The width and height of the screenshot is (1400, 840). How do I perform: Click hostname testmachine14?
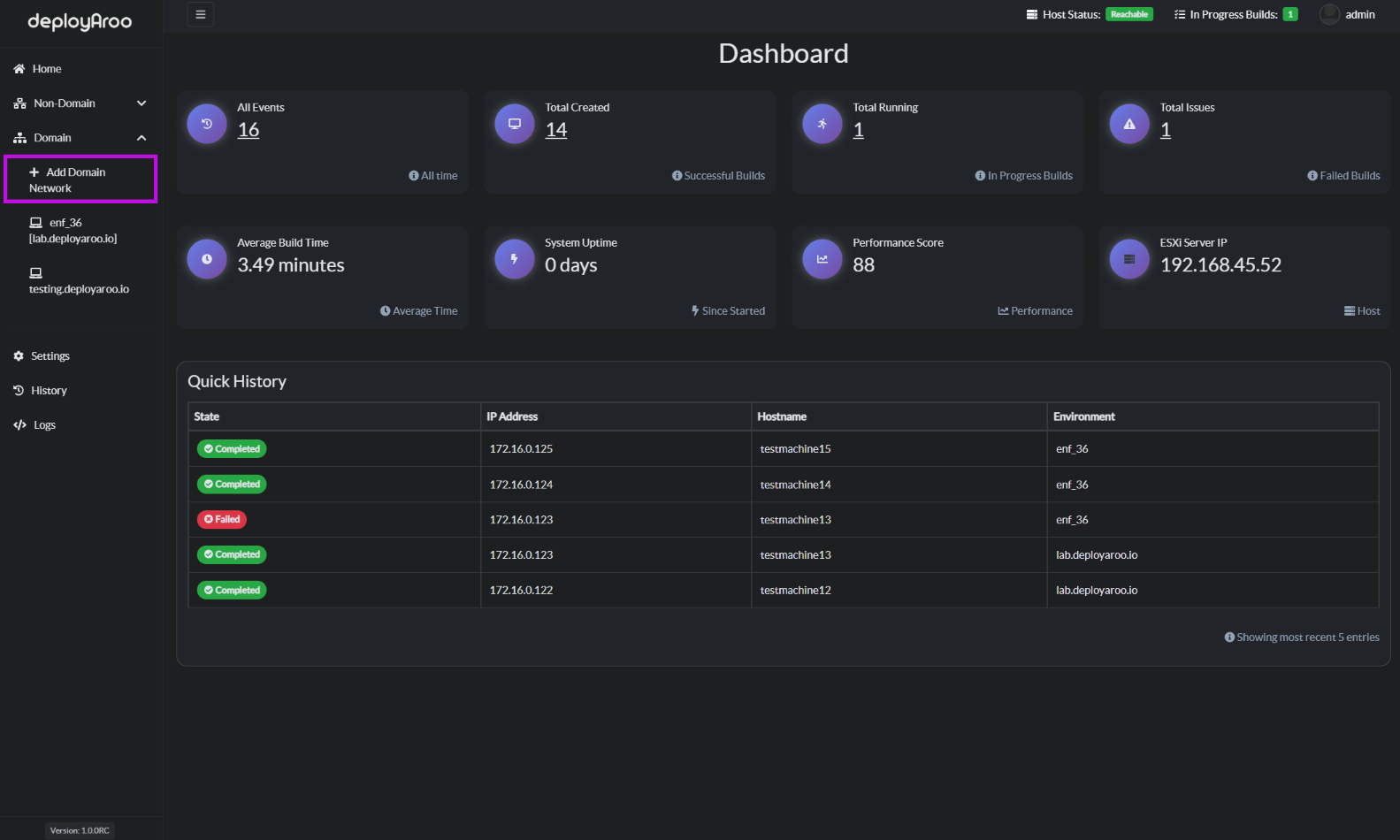(x=795, y=485)
